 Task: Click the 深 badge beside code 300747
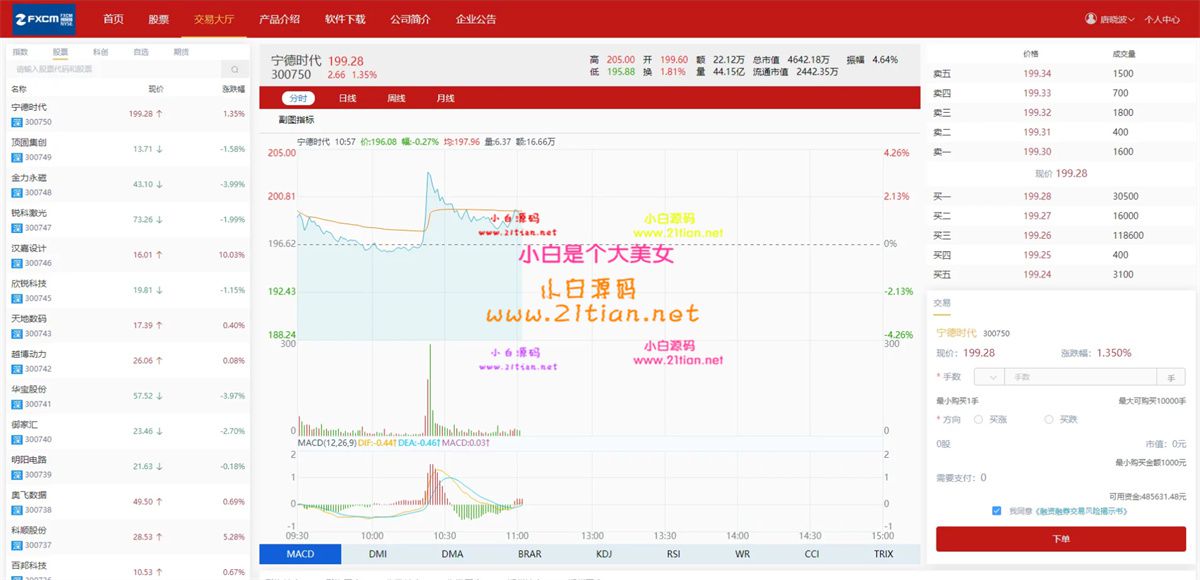[16, 228]
